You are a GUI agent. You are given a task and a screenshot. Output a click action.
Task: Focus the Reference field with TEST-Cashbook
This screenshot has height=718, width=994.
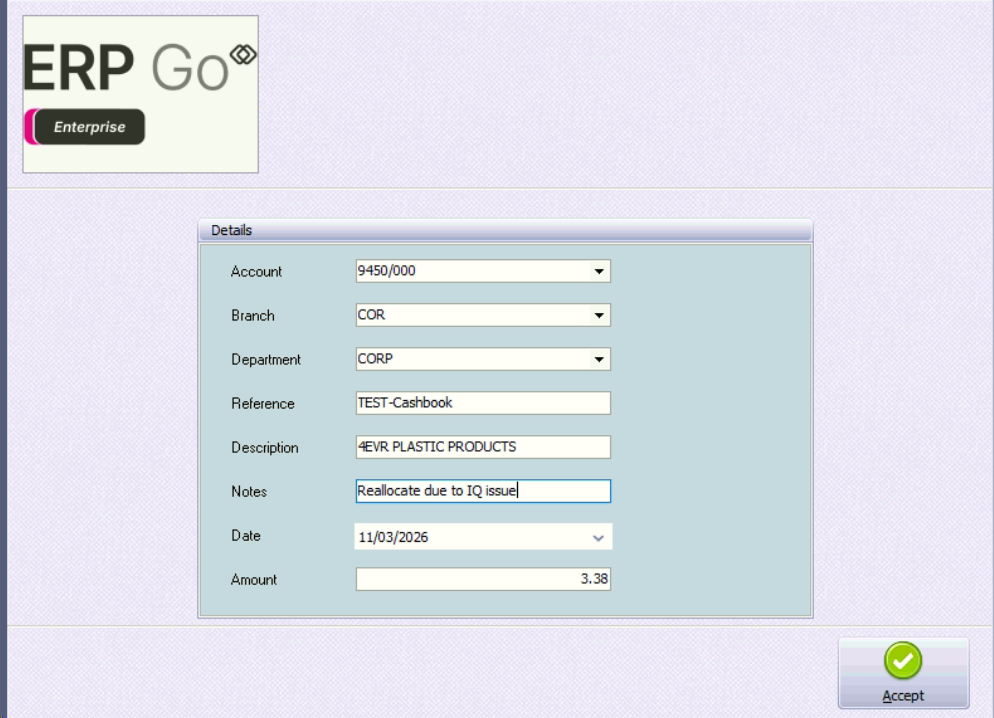tap(482, 403)
